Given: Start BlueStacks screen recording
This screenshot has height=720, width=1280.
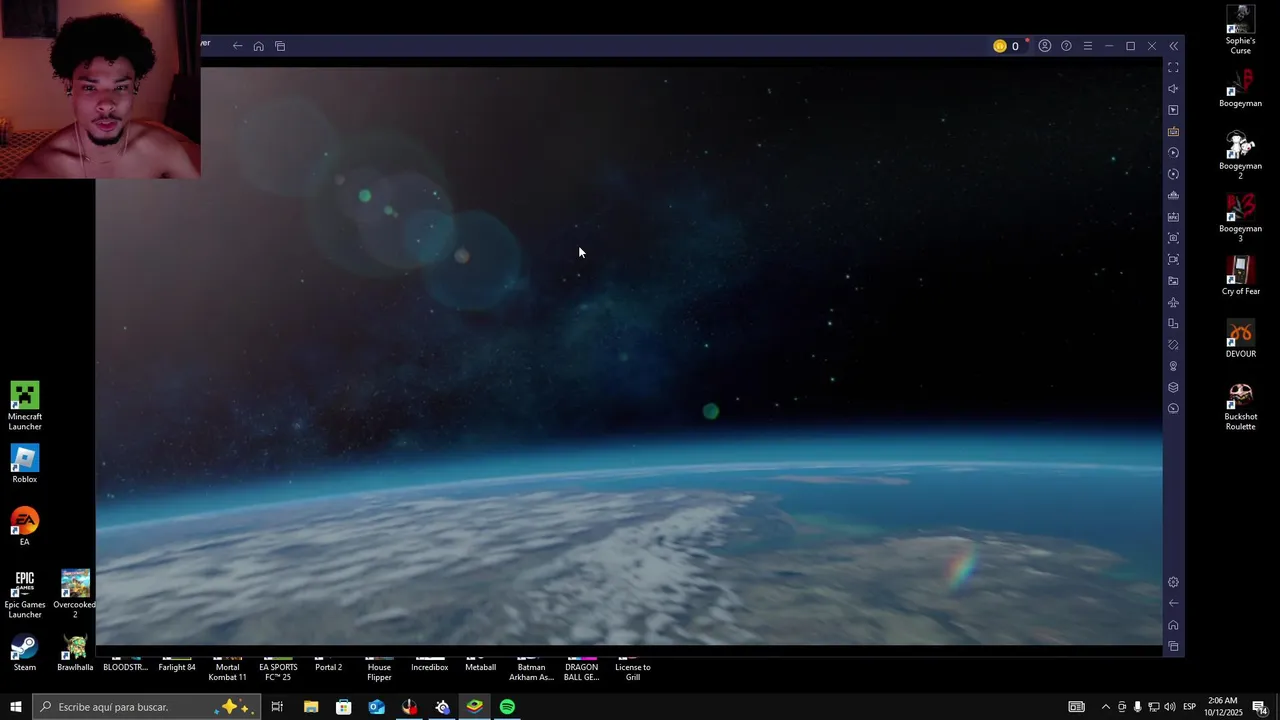Looking at the screenshot, I should (1173, 259).
